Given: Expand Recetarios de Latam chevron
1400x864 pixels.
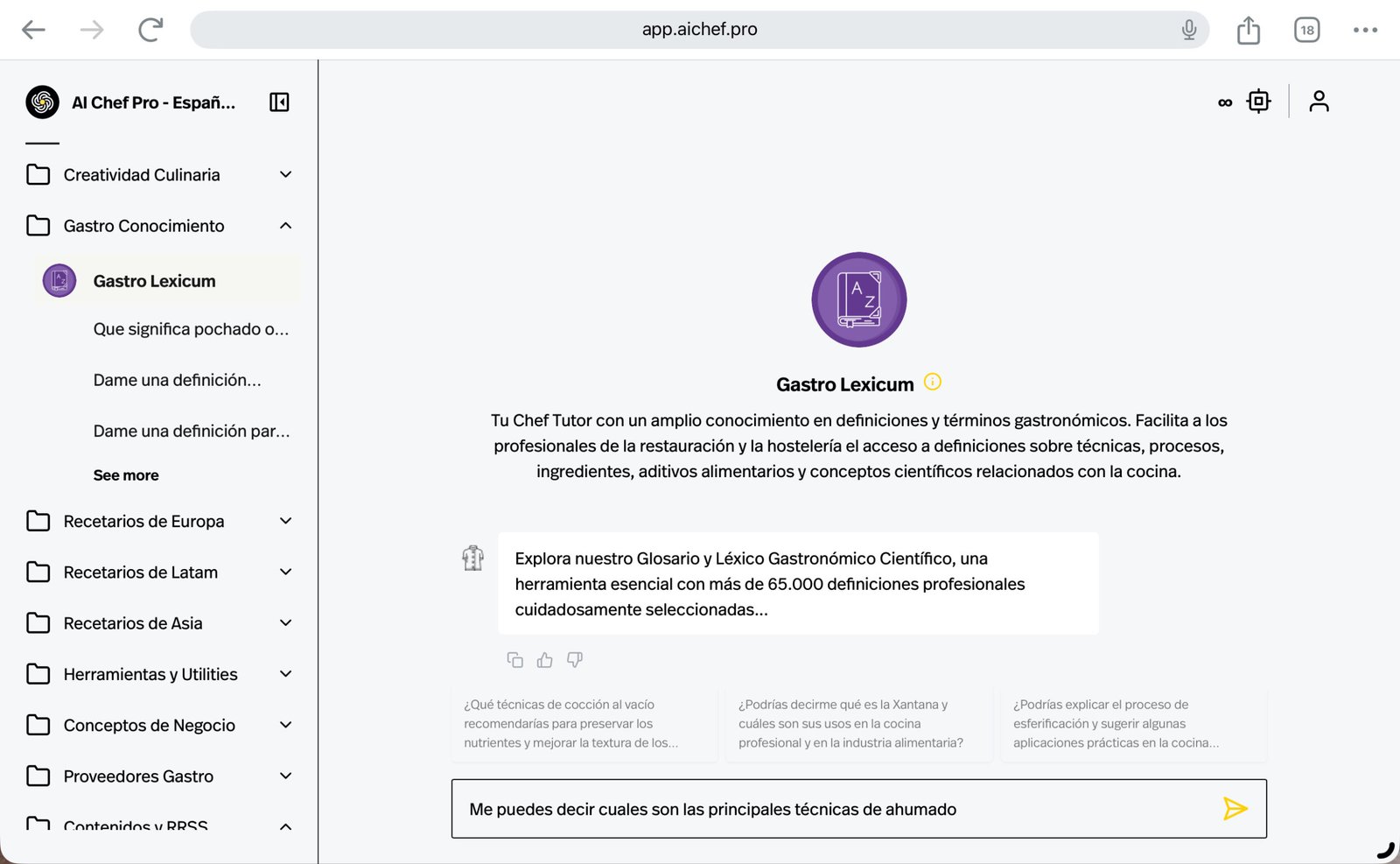Looking at the screenshot, I should click(285, 572).
